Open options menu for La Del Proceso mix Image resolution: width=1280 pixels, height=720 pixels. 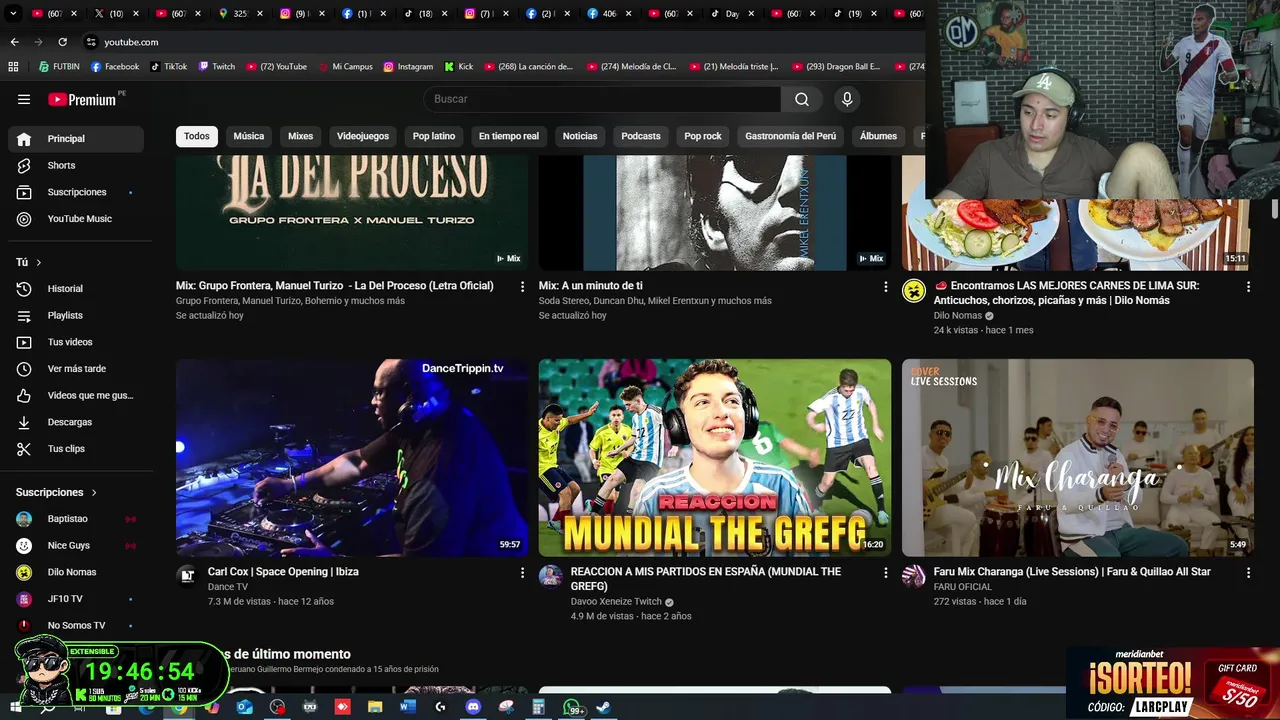[522, 286]
